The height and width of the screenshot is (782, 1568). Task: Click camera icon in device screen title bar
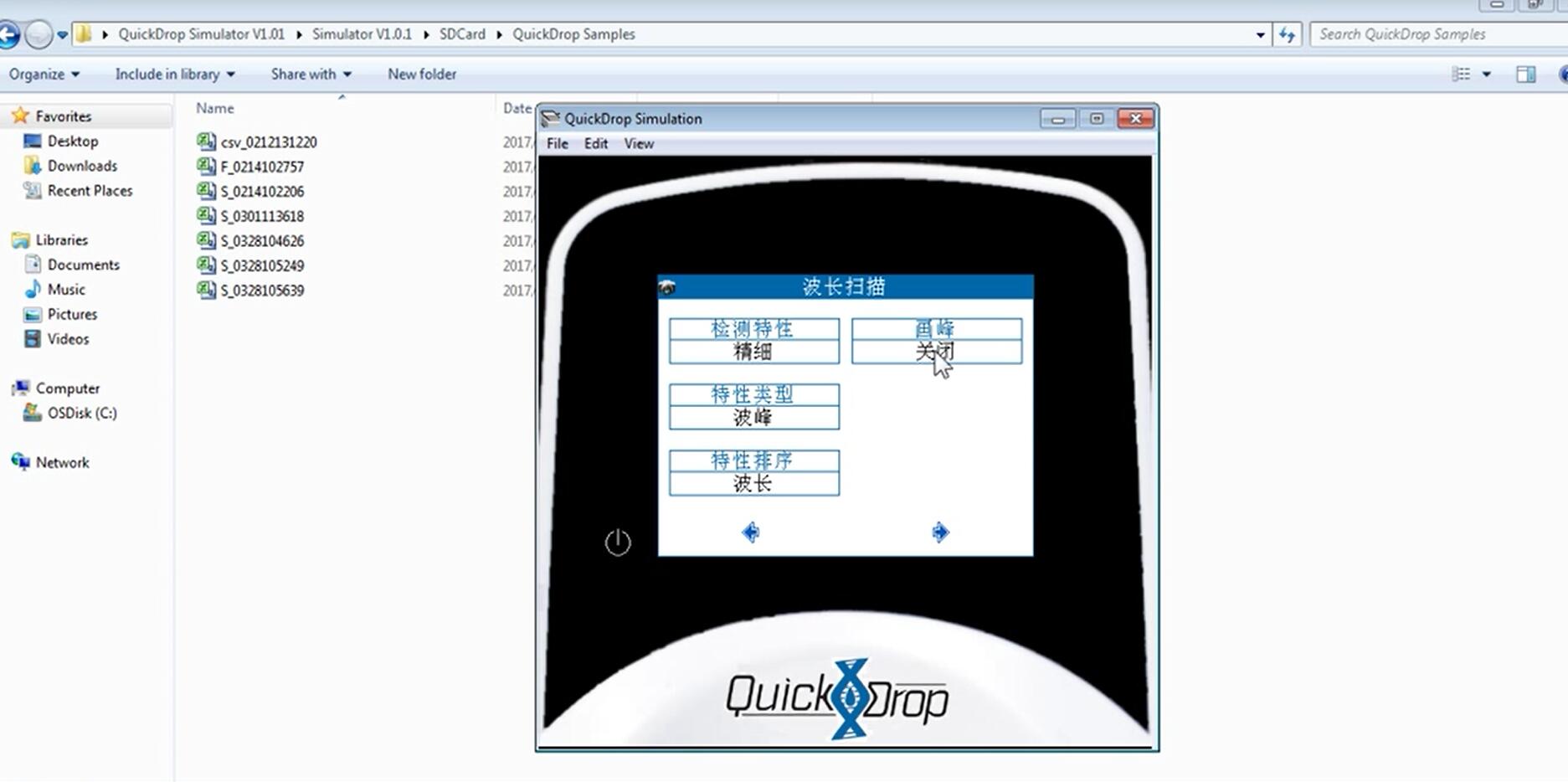(667, 287)
